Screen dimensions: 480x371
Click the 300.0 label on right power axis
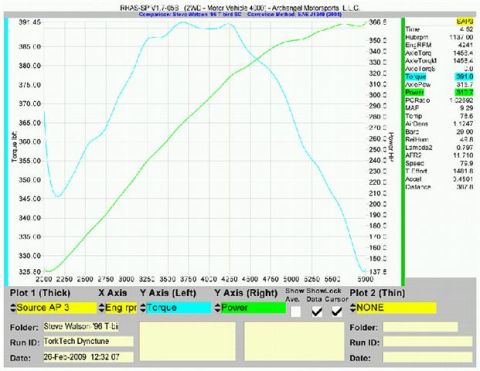tap(378, 95)
